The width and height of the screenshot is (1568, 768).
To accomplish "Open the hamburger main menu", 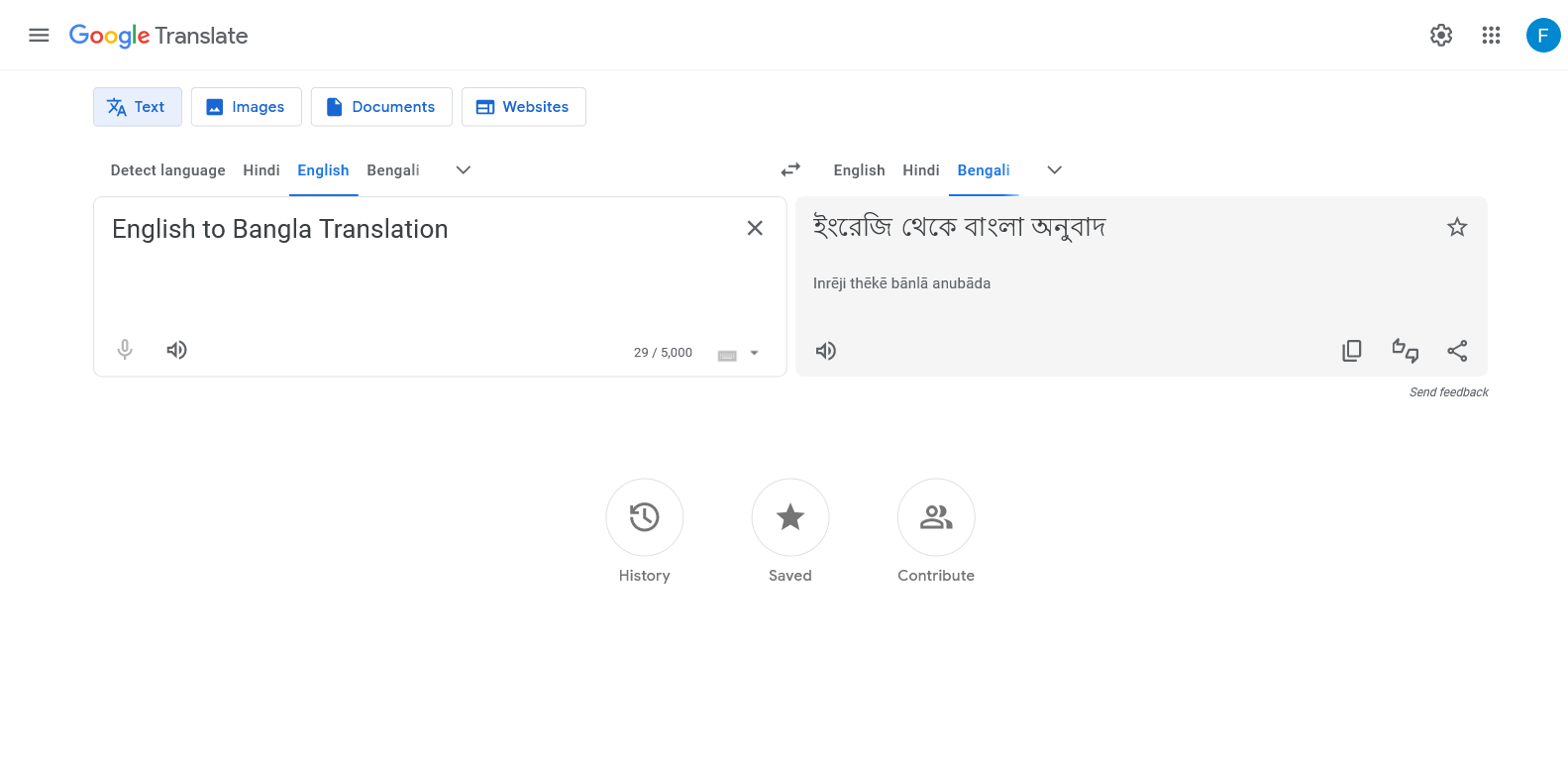I will 39,36.
